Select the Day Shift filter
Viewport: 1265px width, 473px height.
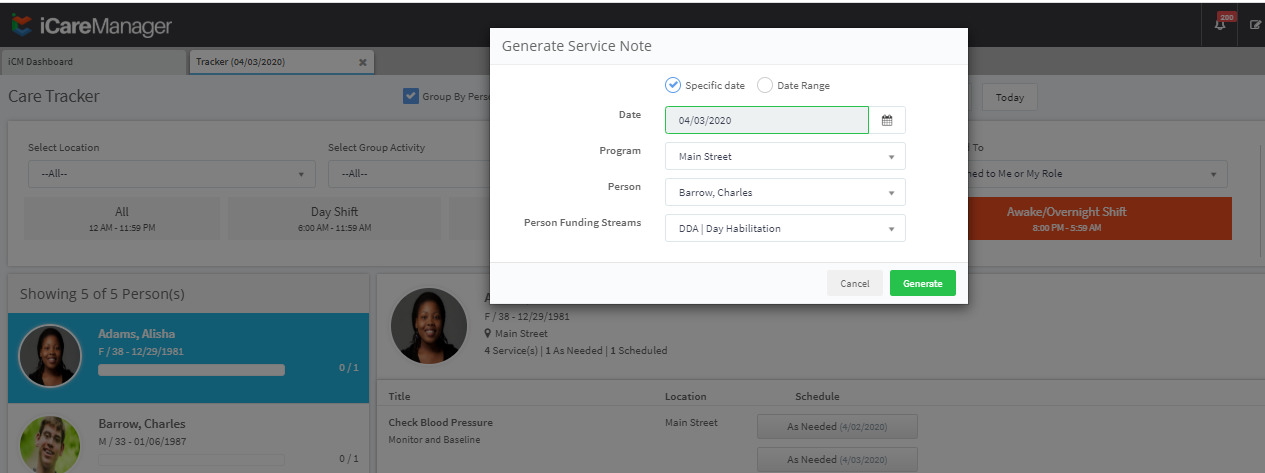[335, 218]
